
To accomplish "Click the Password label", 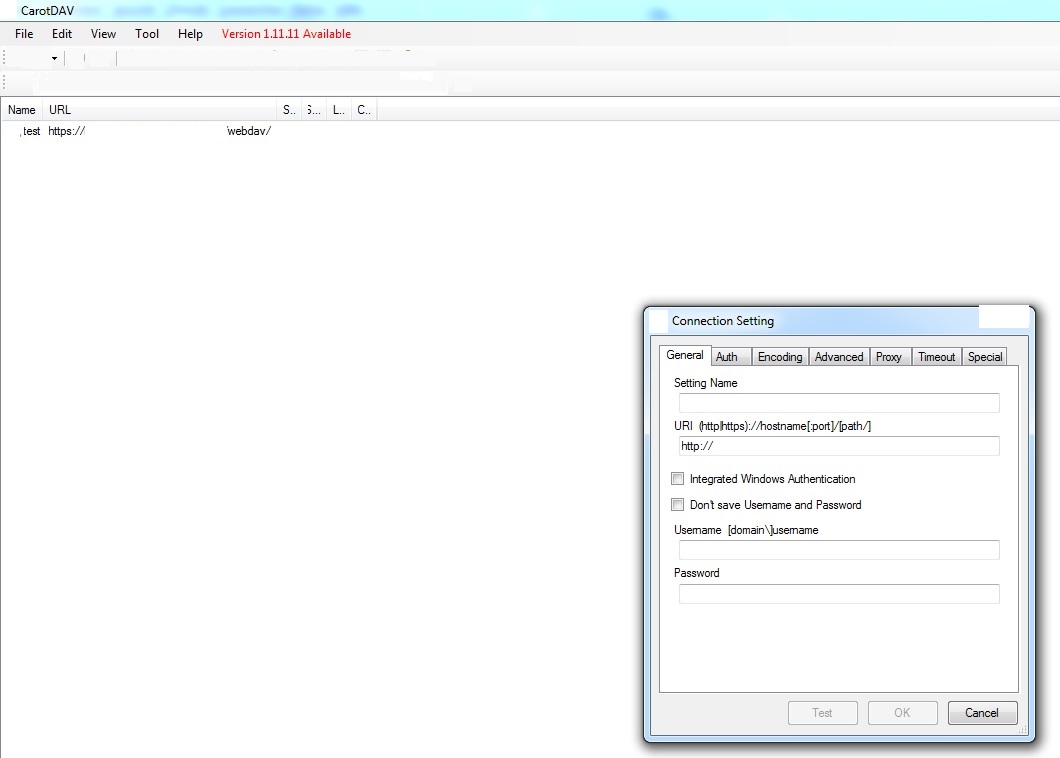I will (696, 573).
